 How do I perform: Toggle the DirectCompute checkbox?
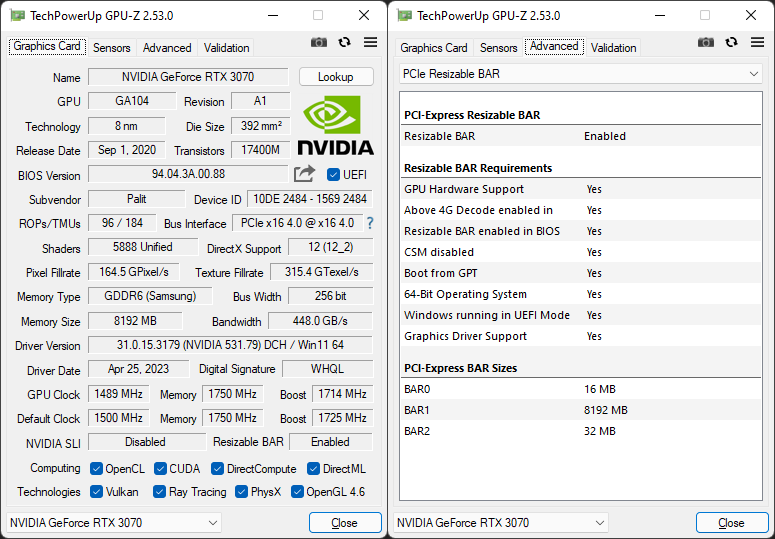click(217, 468)
